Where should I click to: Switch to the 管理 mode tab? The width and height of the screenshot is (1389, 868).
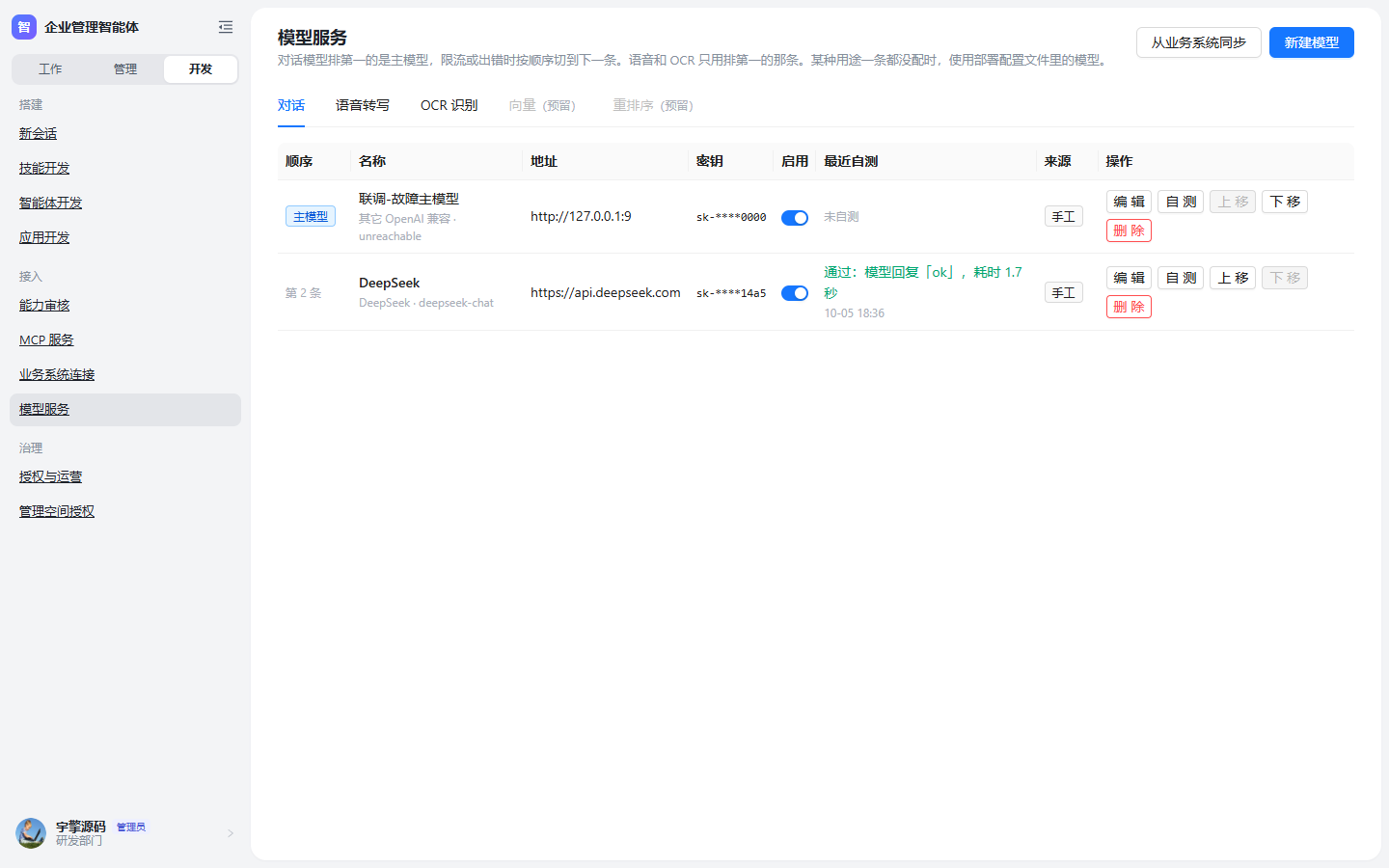[x=125, y=69]
